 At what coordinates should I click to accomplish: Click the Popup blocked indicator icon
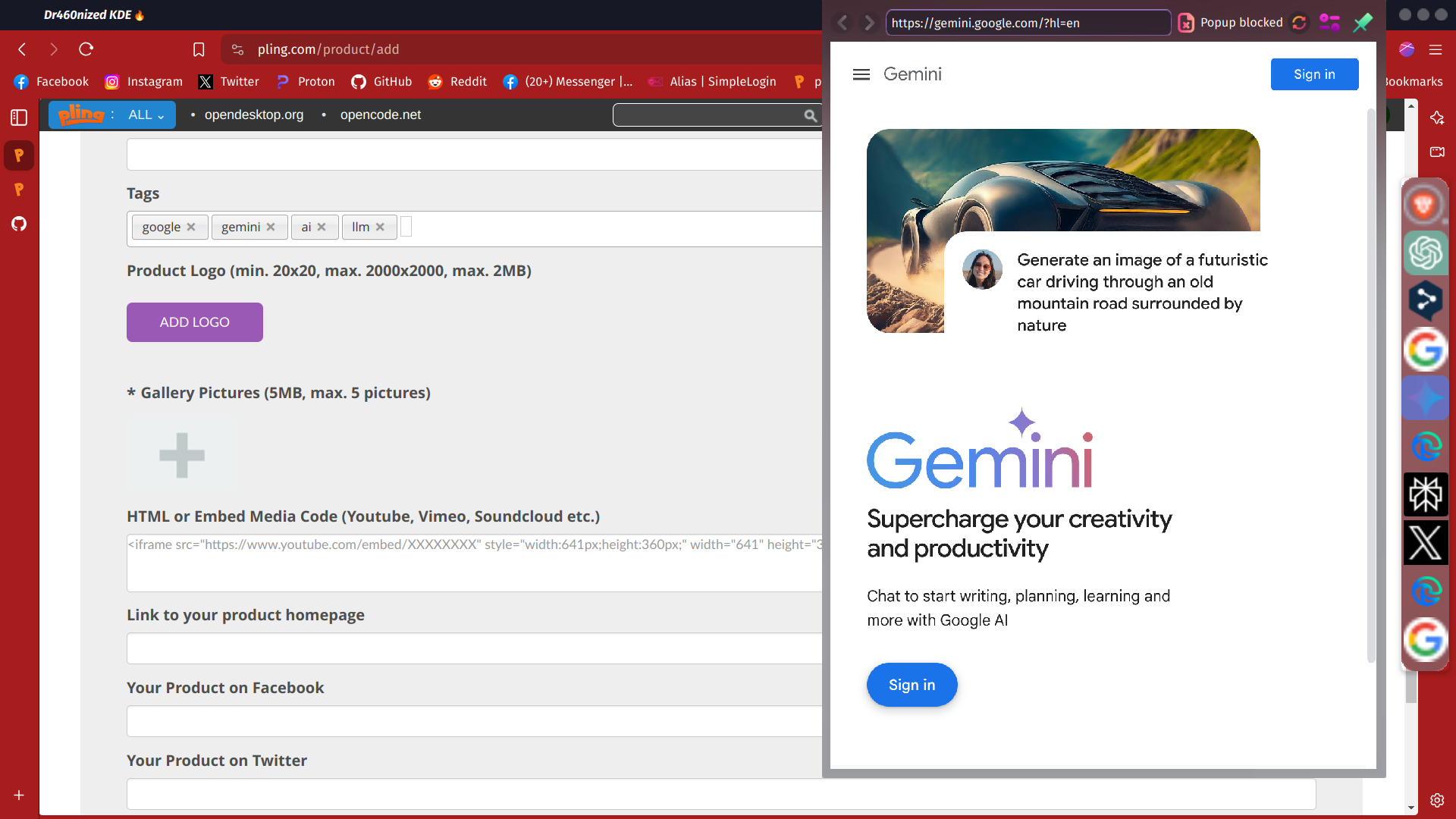pos(1186,23)
